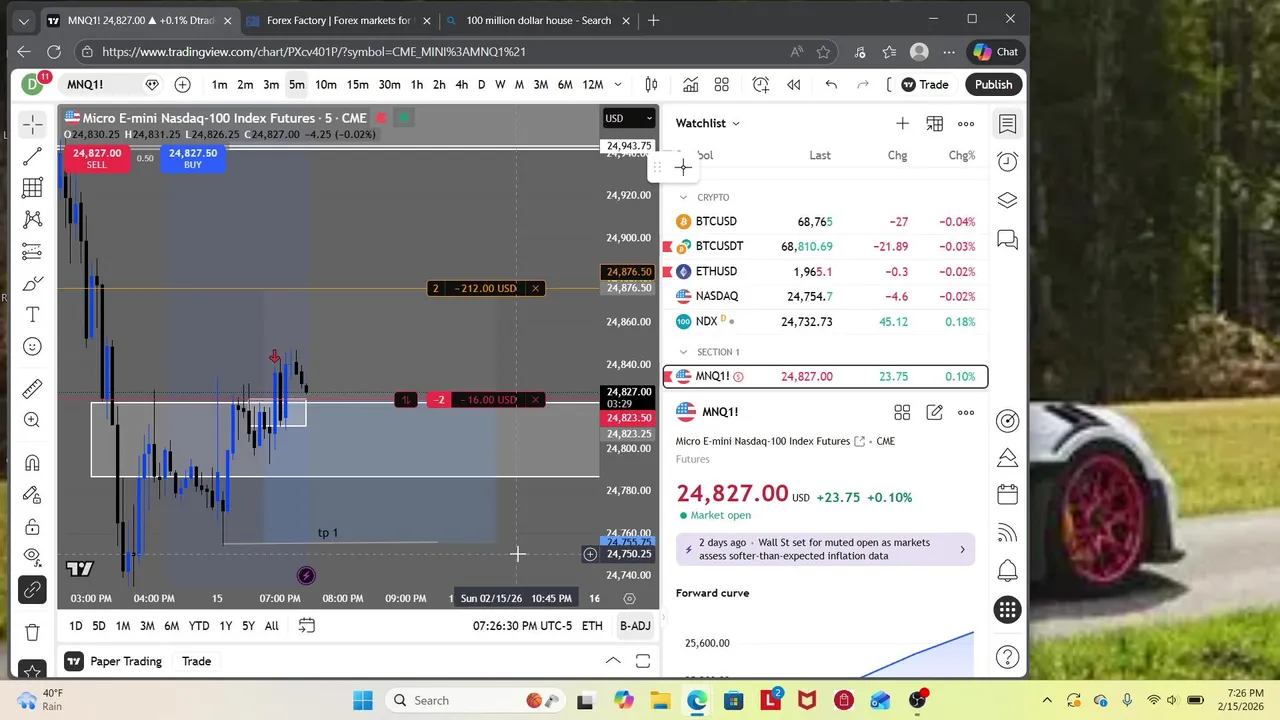The width and height of the screenshot is (1280, 720).
Task: Reverse the position at -16.00 USD
Action: [405, 400]
